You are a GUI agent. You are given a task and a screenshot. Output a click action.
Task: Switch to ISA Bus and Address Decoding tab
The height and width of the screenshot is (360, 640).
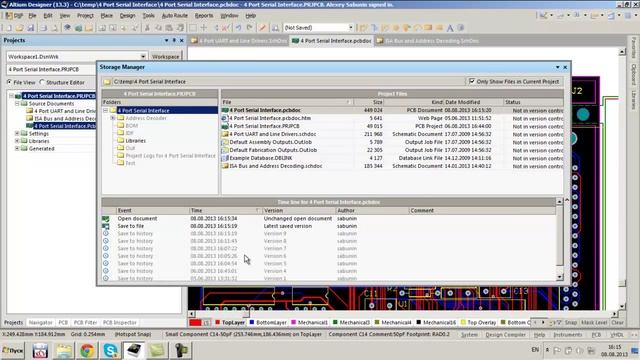[x=427, y=41]
